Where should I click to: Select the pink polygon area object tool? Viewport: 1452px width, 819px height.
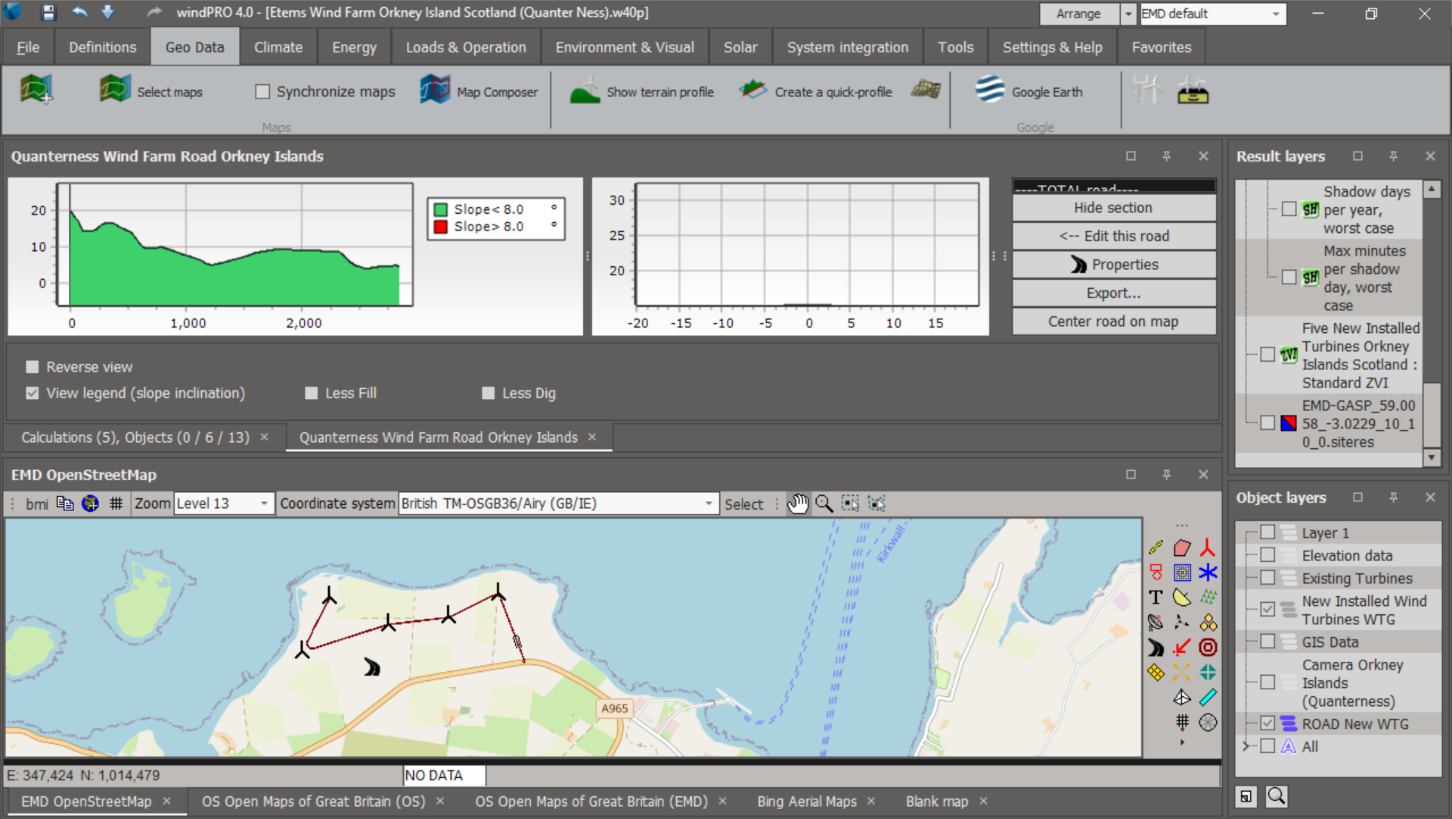tap(1182, 547)
